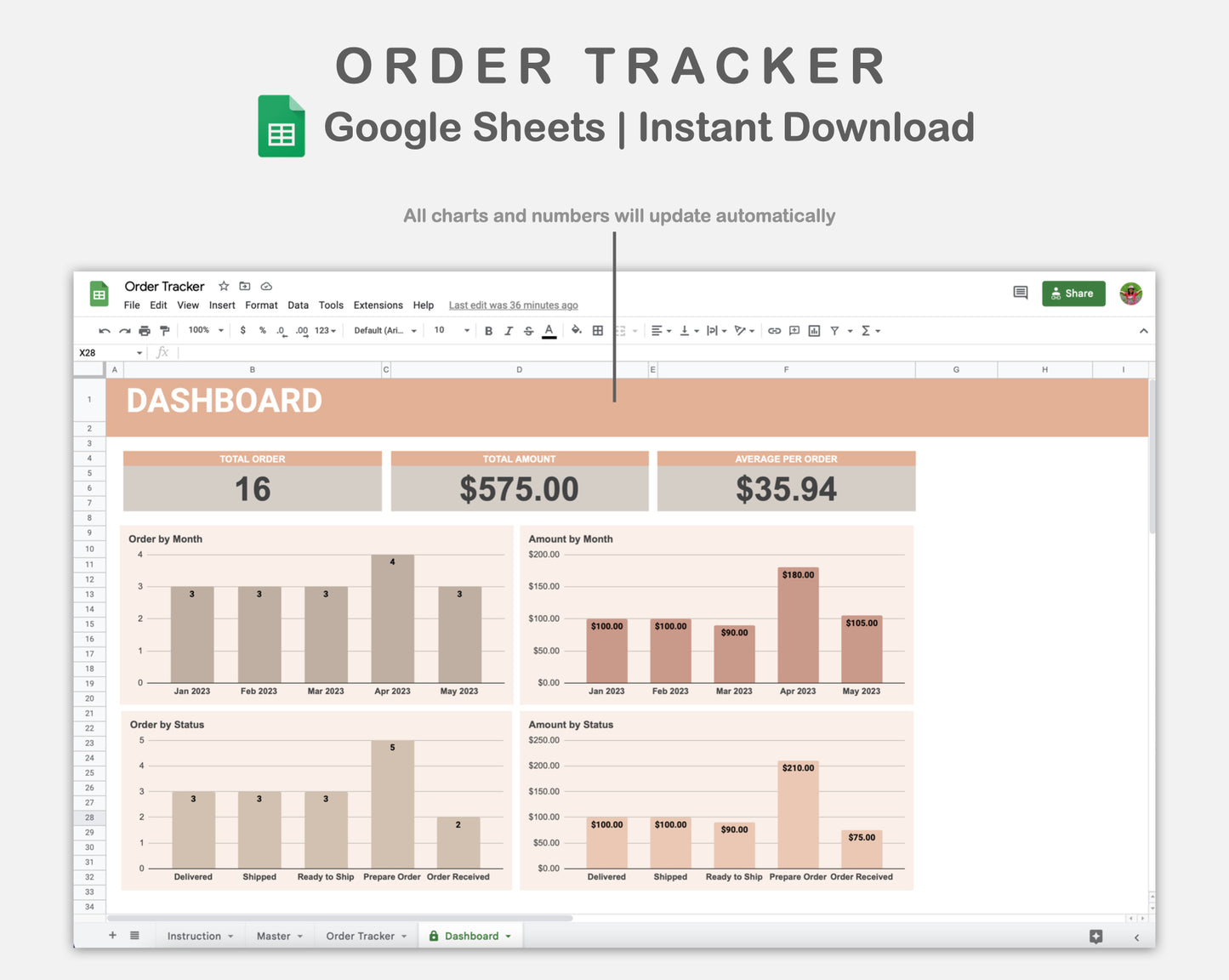Open the create a filter icon
1229x980 pixels.
click(835, 330)
